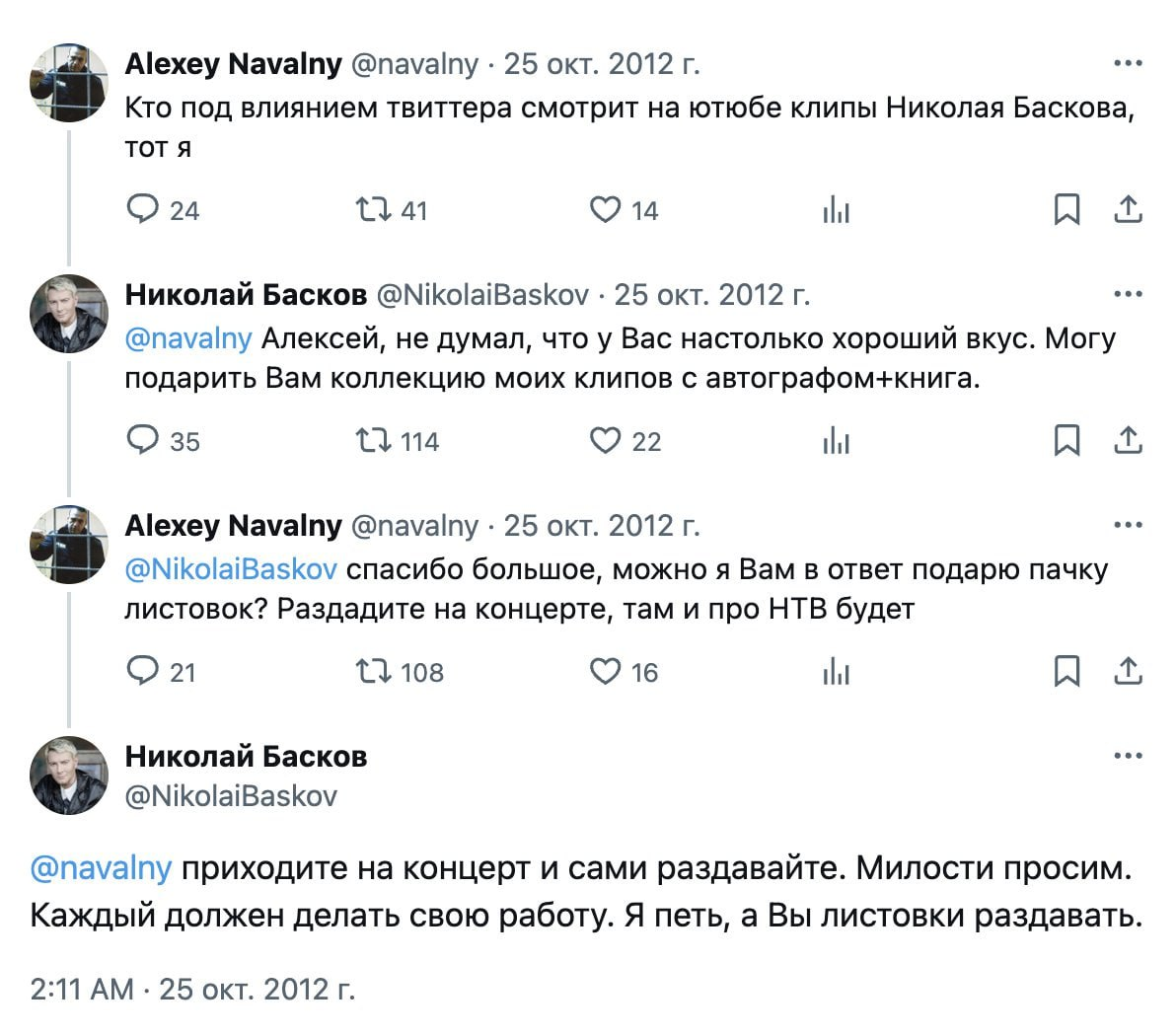This screenshot has width=1176, height=1036.
Task: Reply to Baskov's tweet with 35 replies
Action: coord(143,440)
